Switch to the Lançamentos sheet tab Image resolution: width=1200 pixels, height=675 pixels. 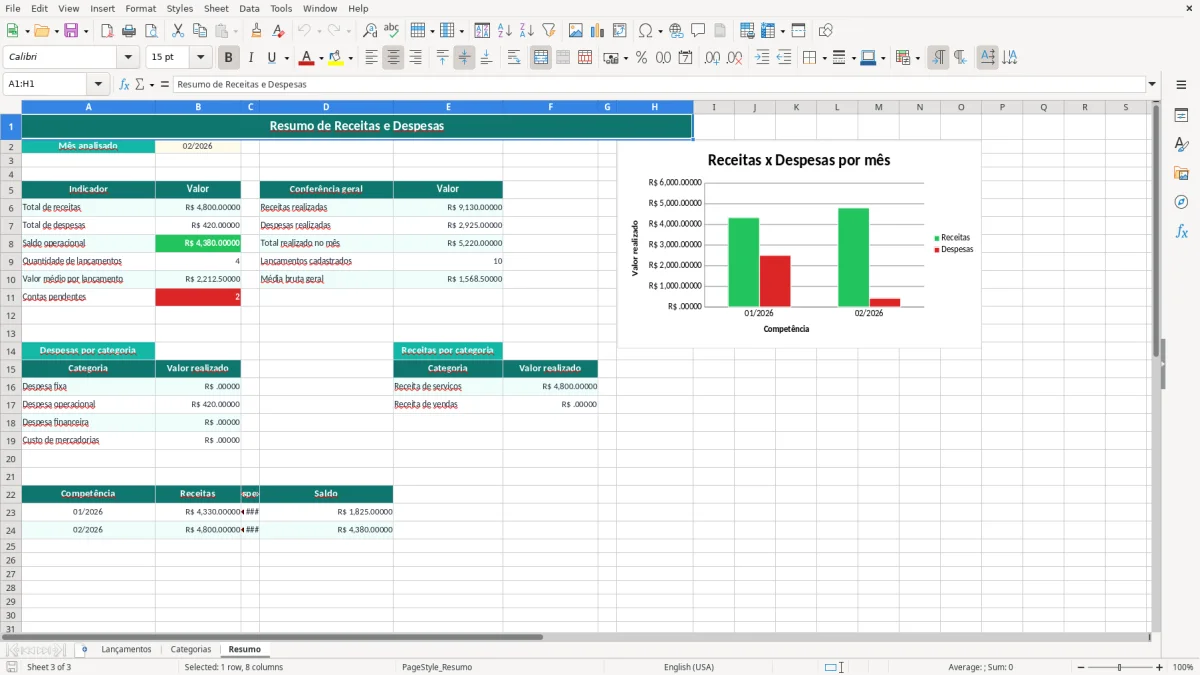coord(126,649)
